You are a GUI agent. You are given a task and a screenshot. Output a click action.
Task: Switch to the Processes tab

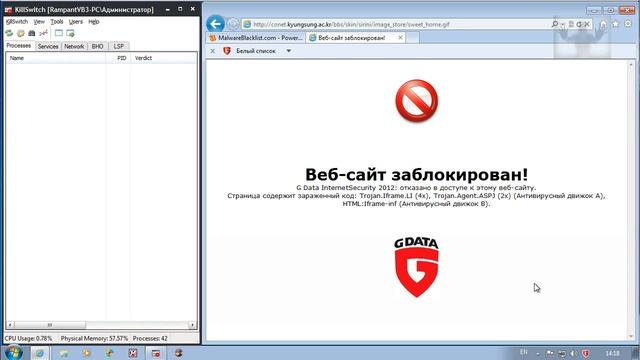click(x=19, y=46)
